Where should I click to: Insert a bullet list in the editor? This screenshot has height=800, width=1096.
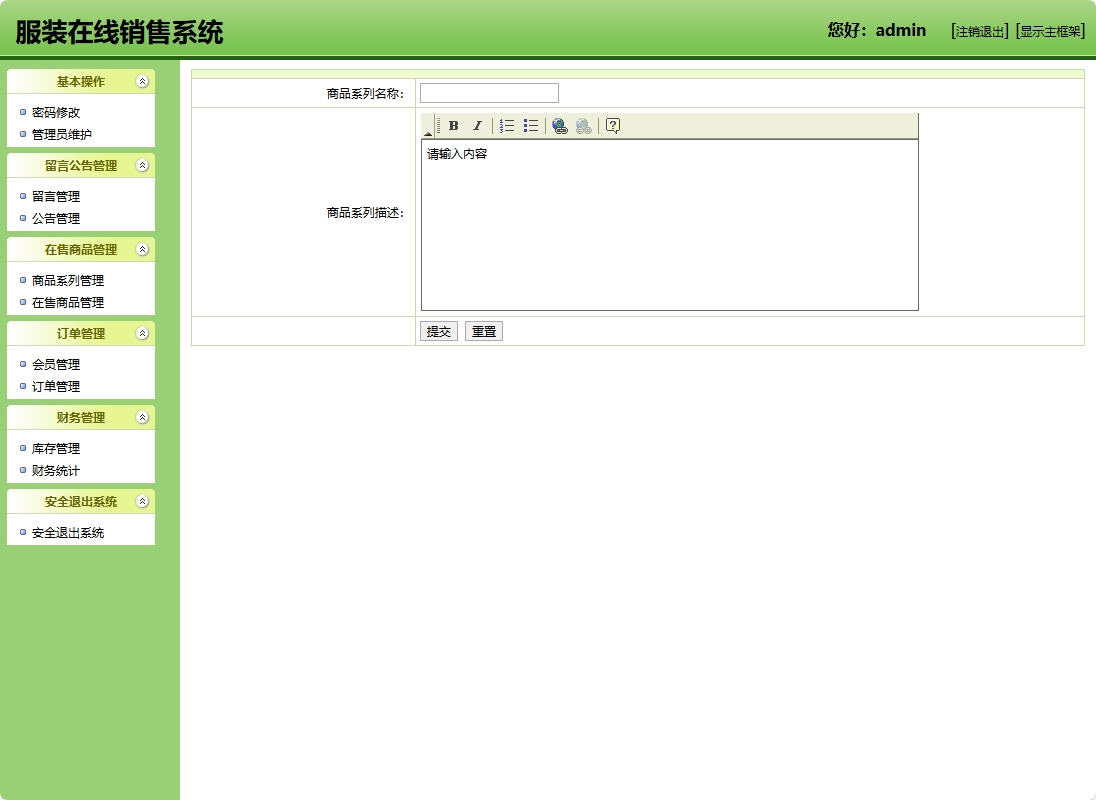529,125
